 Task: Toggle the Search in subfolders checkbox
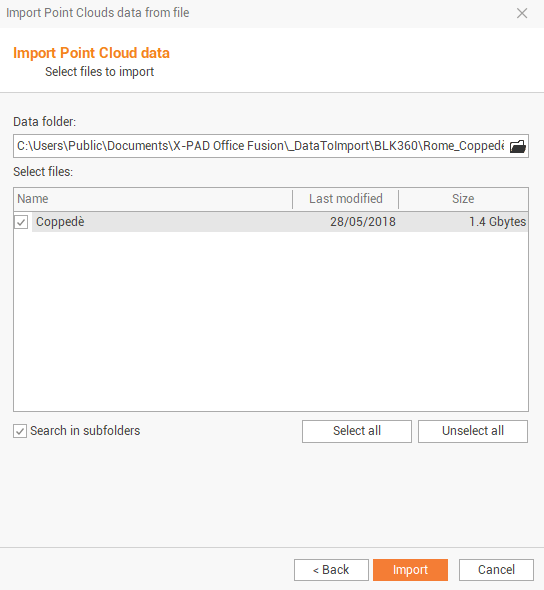point(20,431)
